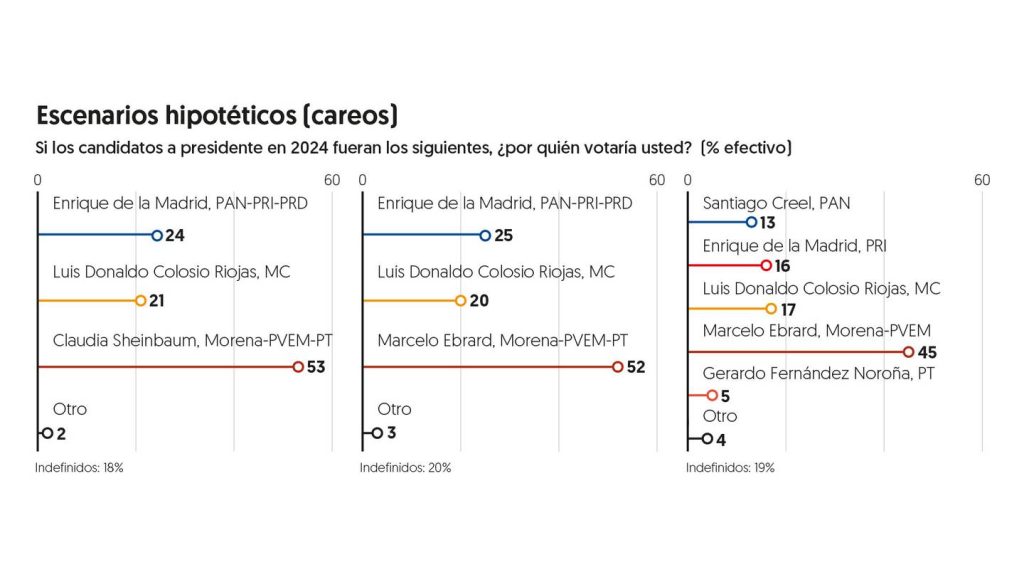The width and height of the screenshot is (1024, 577).
Task: Click the "Indefinidos: 20%" footnote
Action: click(405, 467)
